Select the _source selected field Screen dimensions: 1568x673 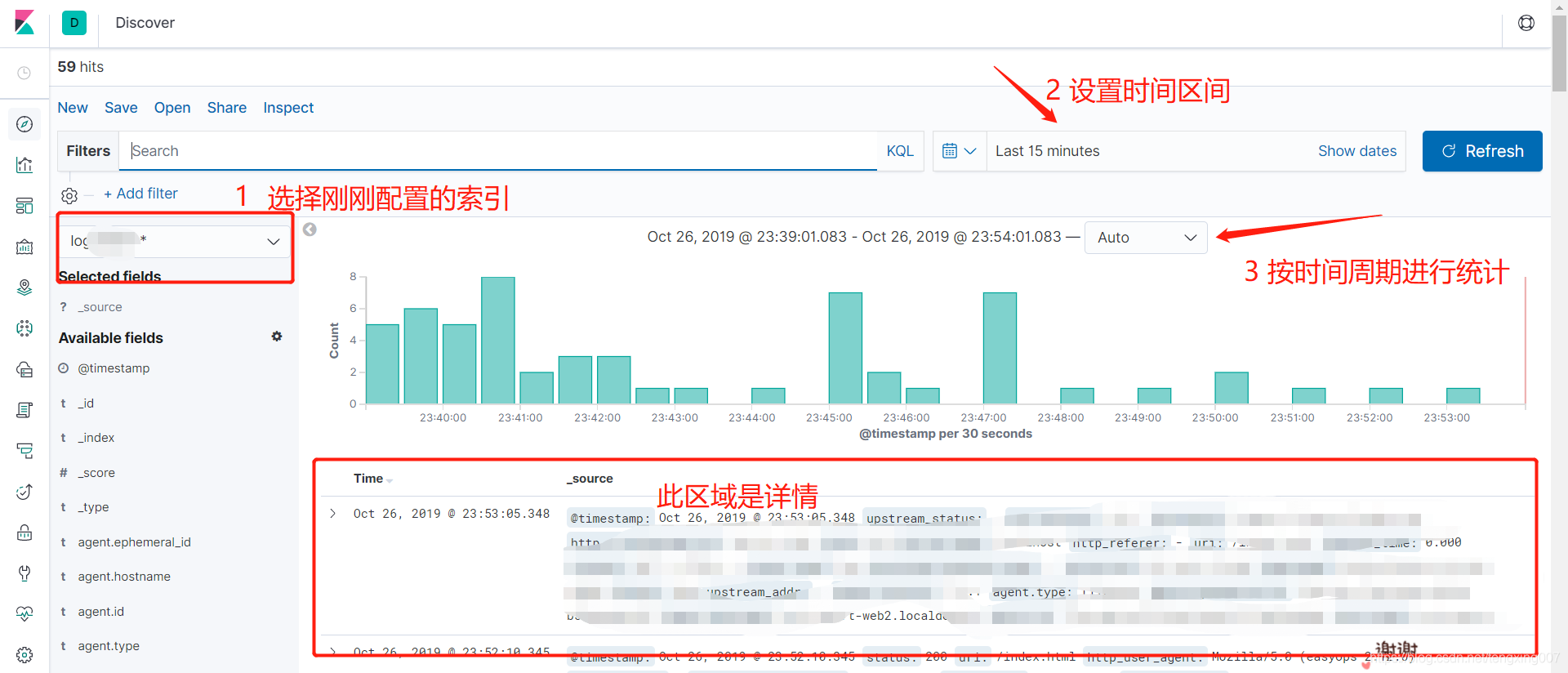pos(100,307)
